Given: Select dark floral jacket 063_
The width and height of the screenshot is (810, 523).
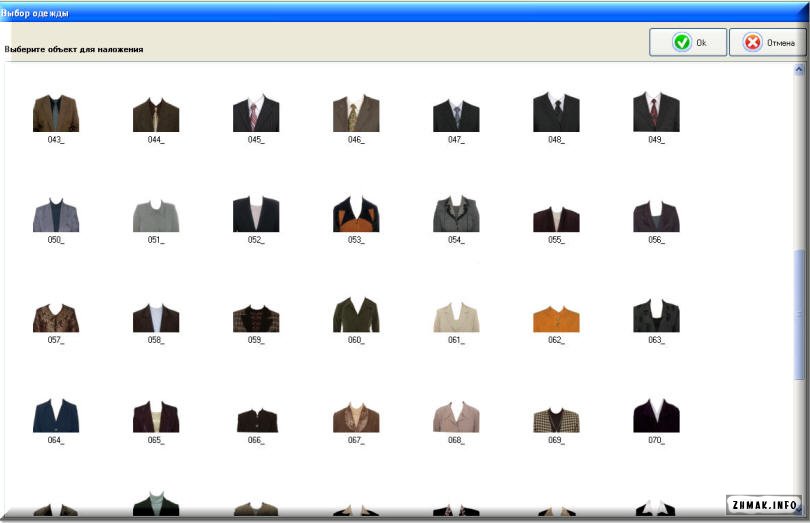Looking at the screenshot, I should pyautogui.click(x=656, y=315).
